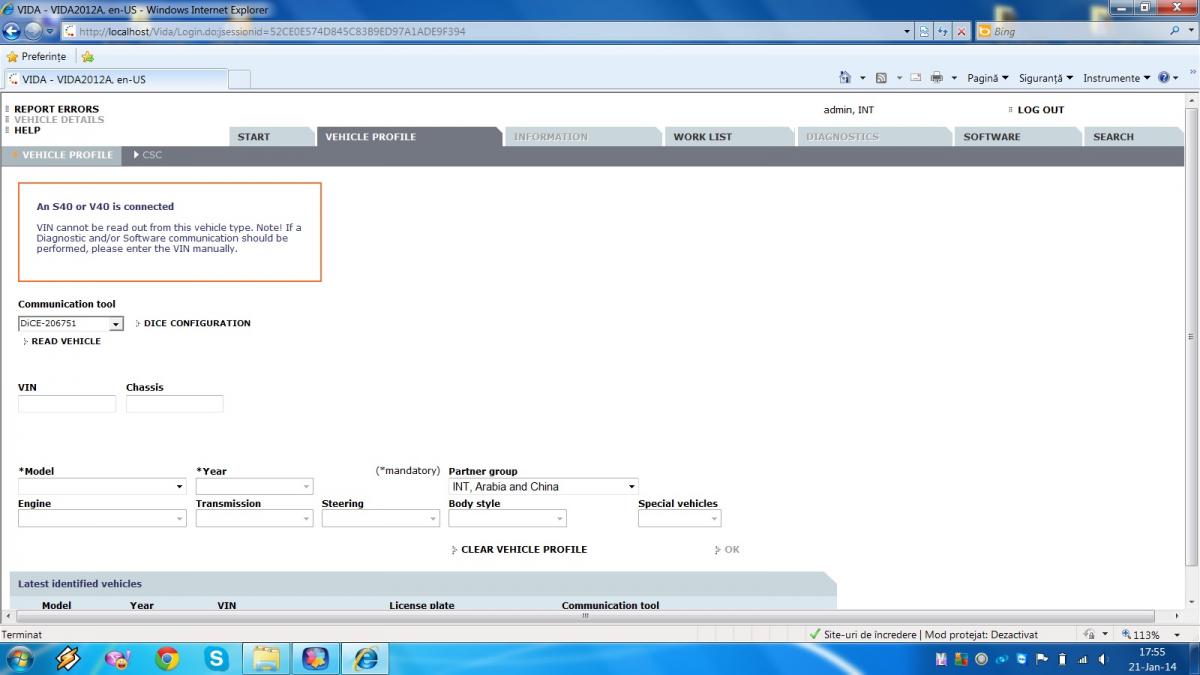This screenshot has height=675, width=1200.
Task: Click the HELP link
Action: pyautogui.click(x=27, y=130)
